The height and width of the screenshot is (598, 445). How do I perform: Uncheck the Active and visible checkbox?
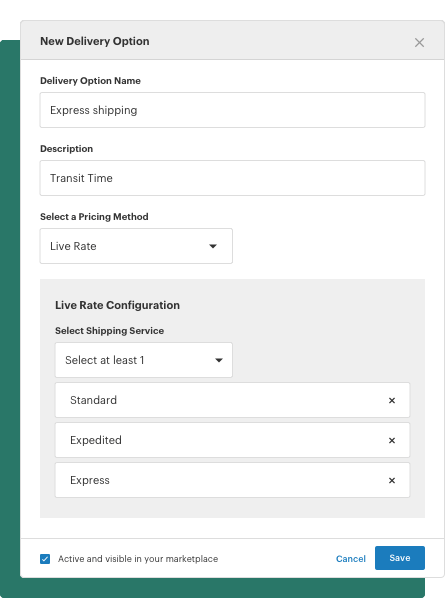point(45,559)
